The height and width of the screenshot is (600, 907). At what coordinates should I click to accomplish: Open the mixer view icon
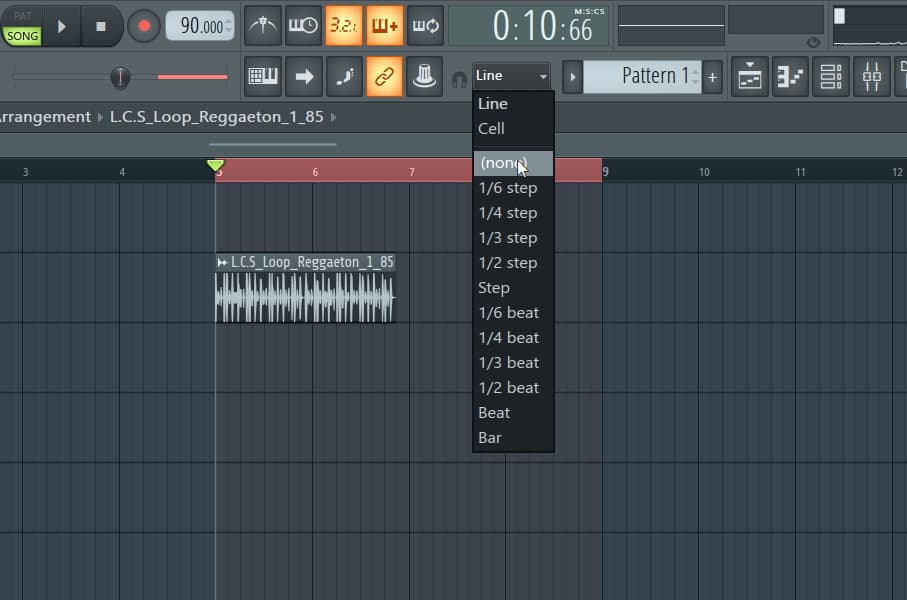(872, 76)
